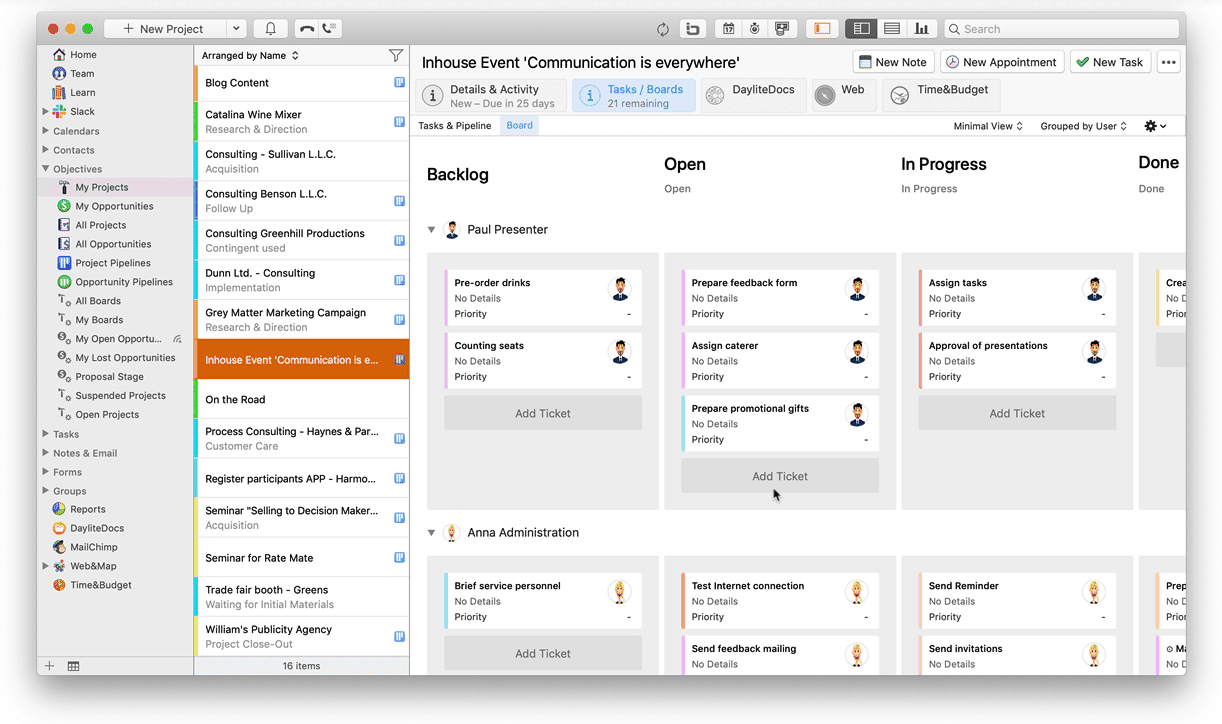The image size is (1222, 724).
Task: Open the Minimal View dropdown
Action: coord(988,126)
